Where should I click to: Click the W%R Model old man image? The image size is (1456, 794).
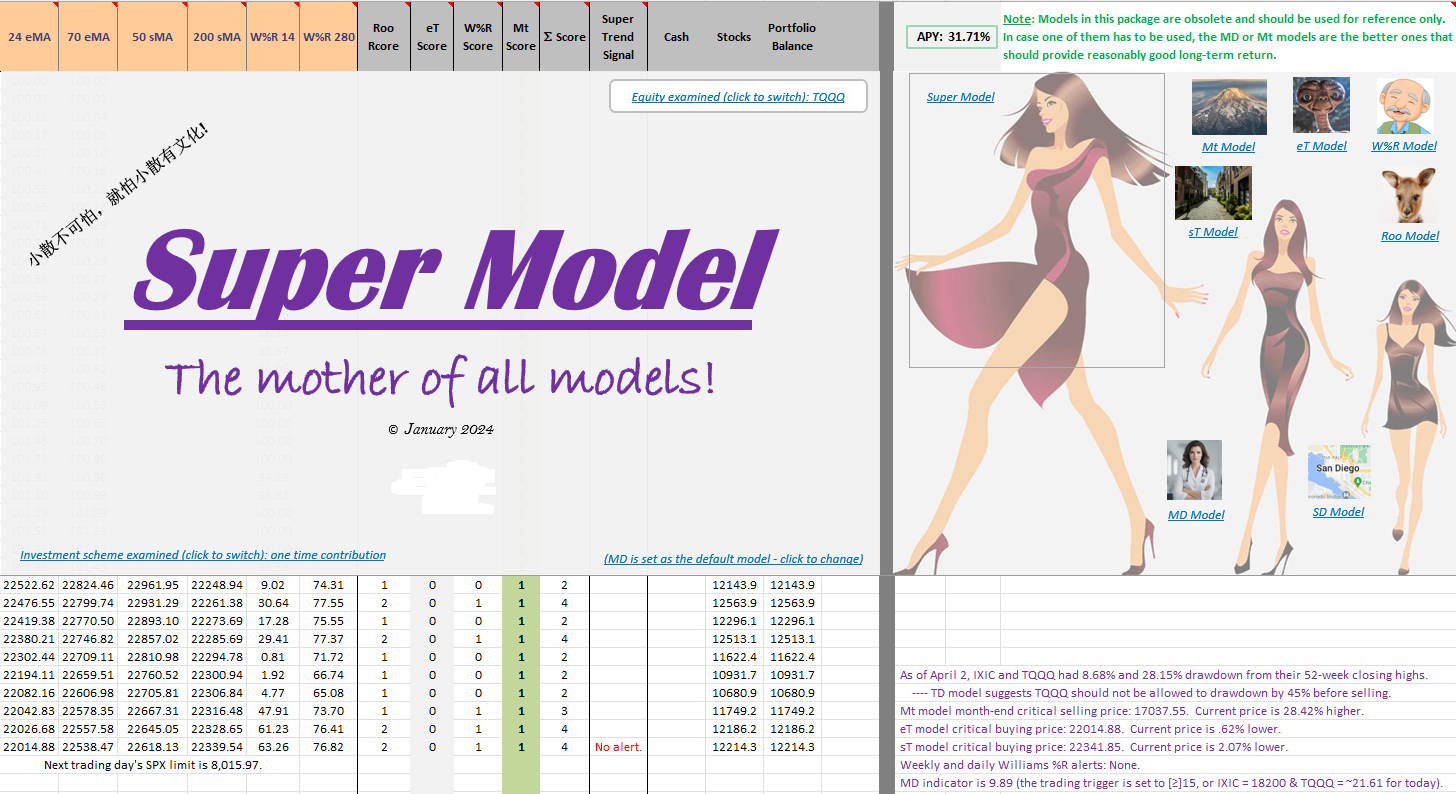(x=1404, y=106)
